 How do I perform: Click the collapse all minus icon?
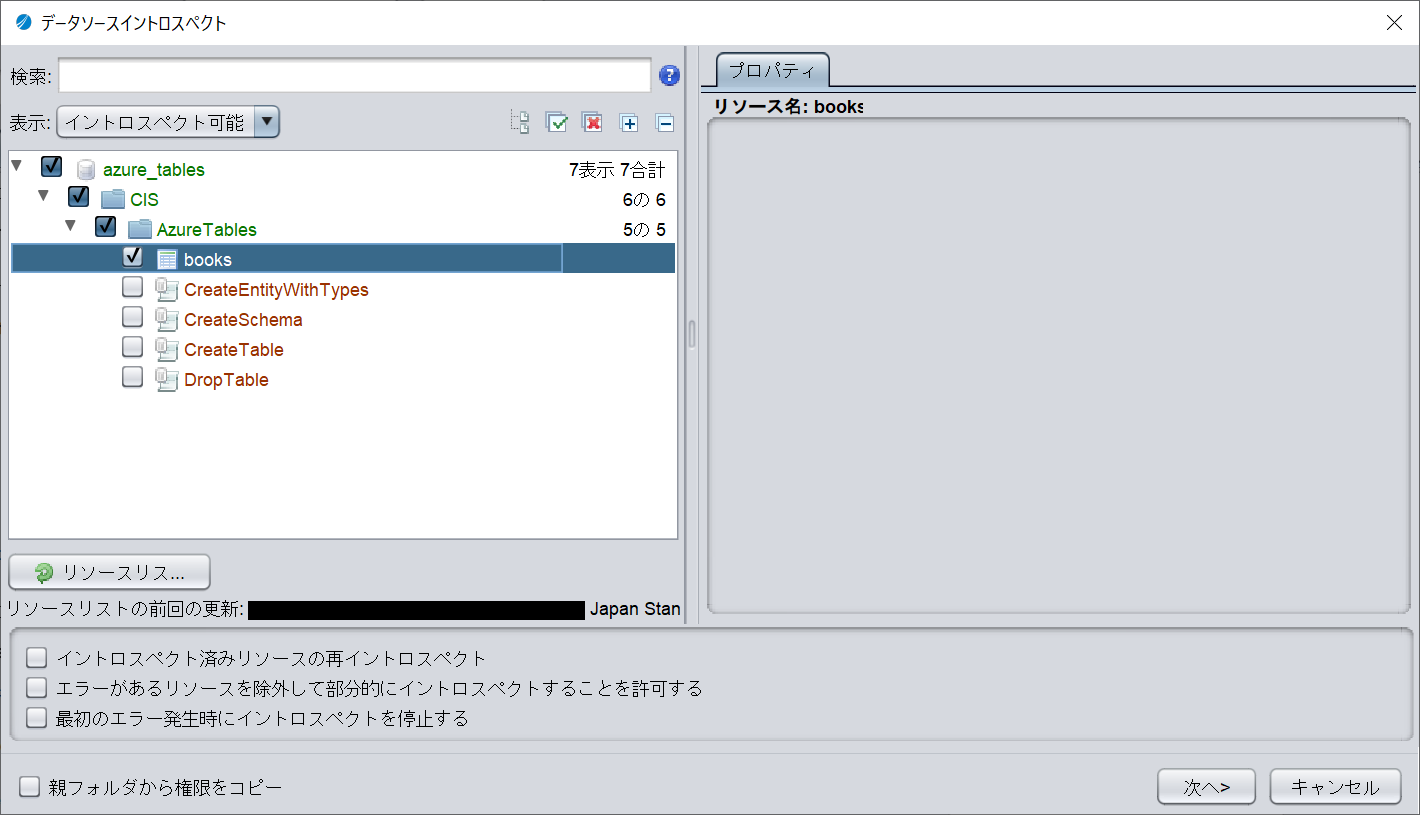pyautogui.click(x=665, y=123)
